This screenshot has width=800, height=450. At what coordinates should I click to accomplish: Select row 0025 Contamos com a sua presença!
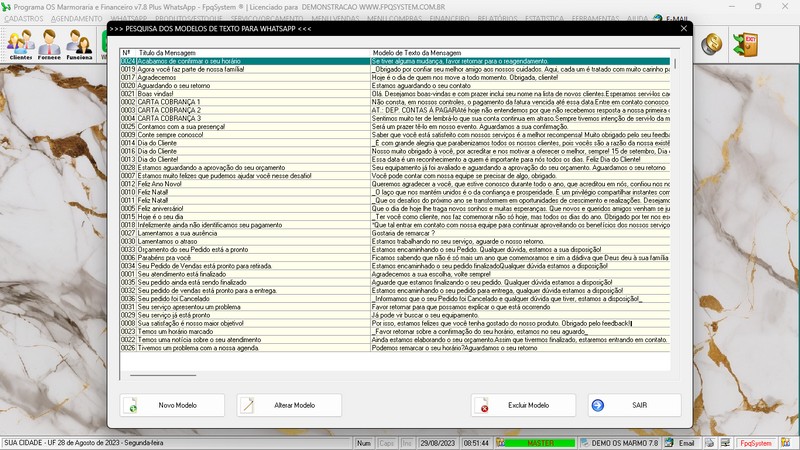(395, 127)
